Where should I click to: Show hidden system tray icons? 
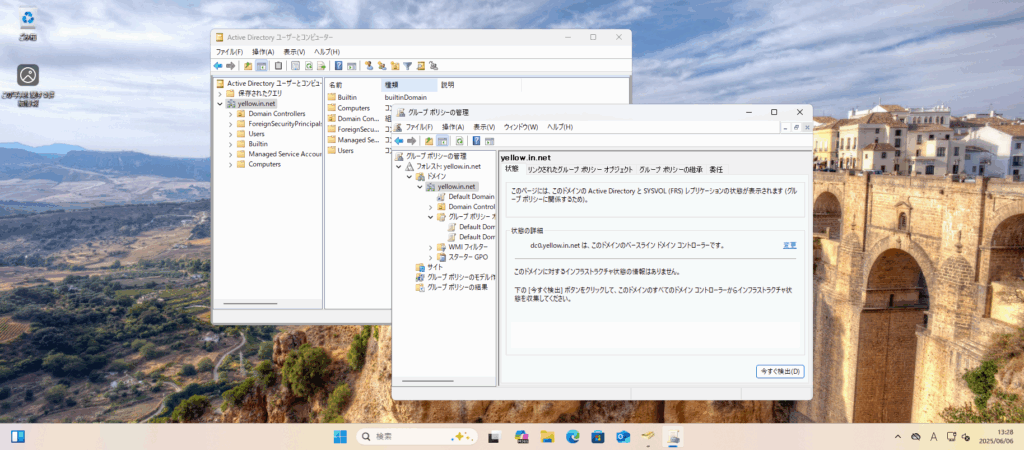pos(897,436)
